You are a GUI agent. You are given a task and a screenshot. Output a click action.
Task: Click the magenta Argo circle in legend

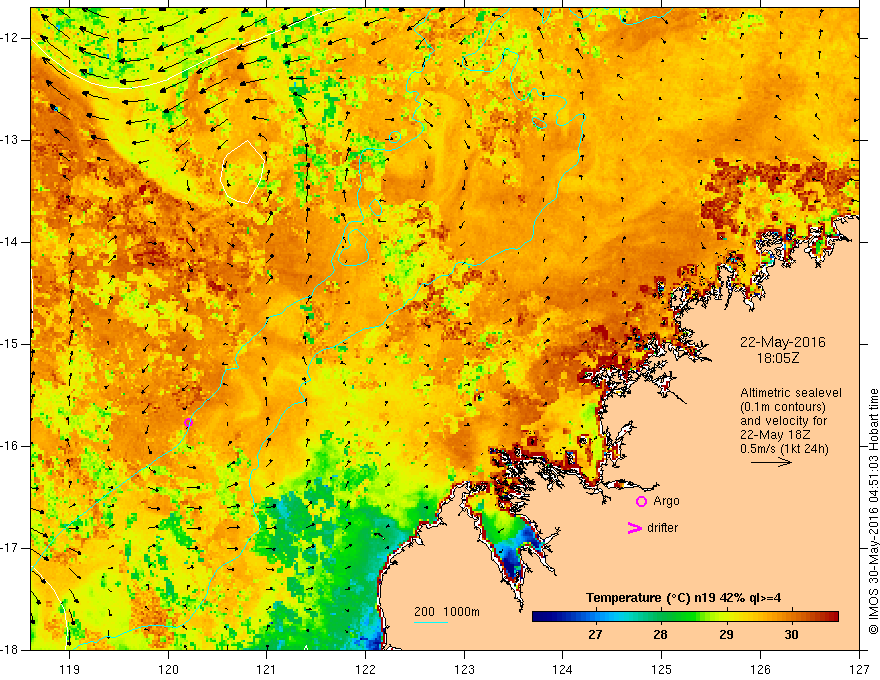(x=641, y=502)
